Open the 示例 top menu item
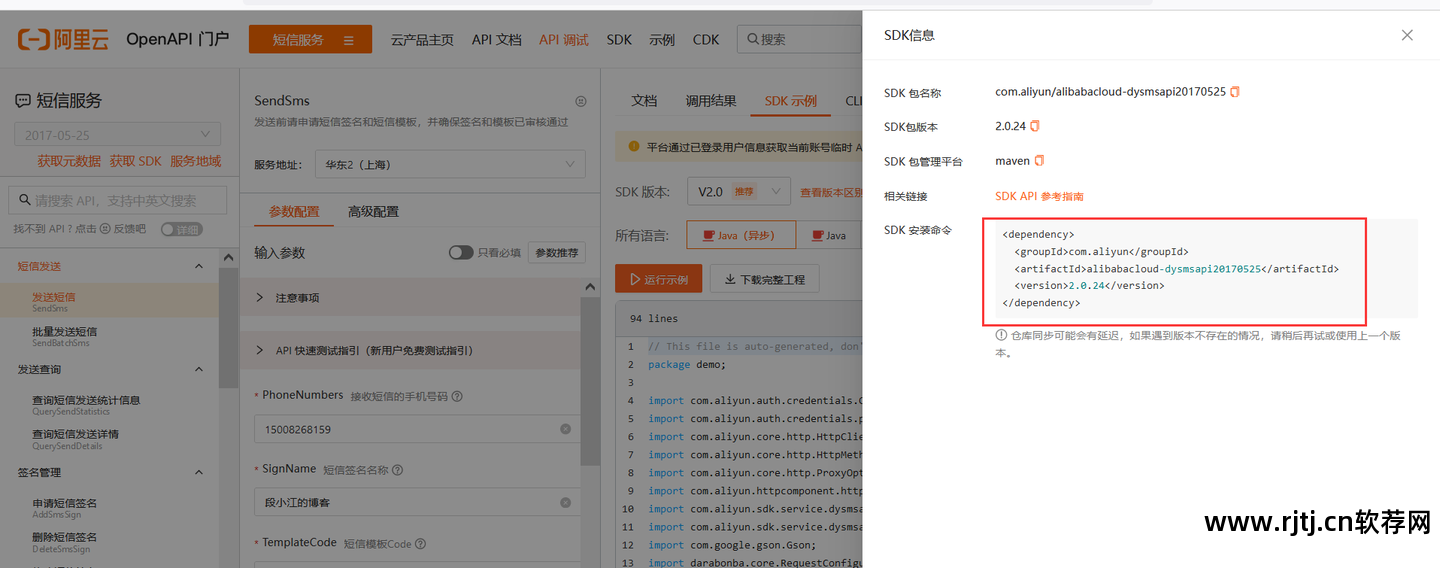 662,40
